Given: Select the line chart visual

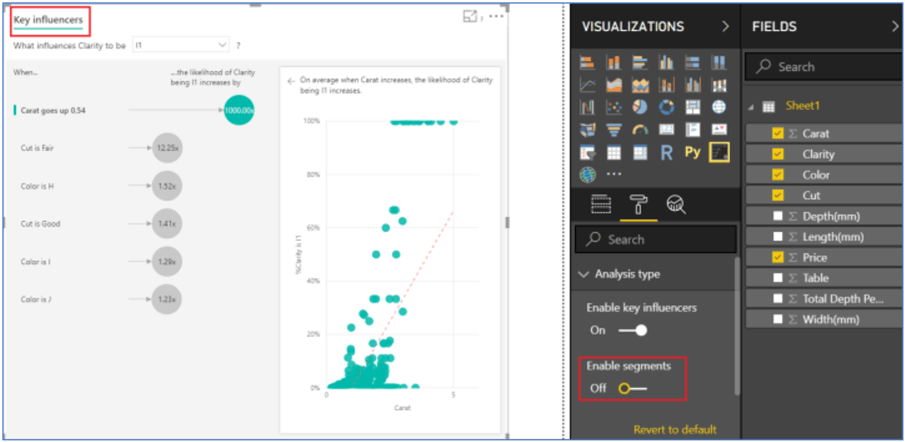Looking at the screenshot, I should pos(588,85).
